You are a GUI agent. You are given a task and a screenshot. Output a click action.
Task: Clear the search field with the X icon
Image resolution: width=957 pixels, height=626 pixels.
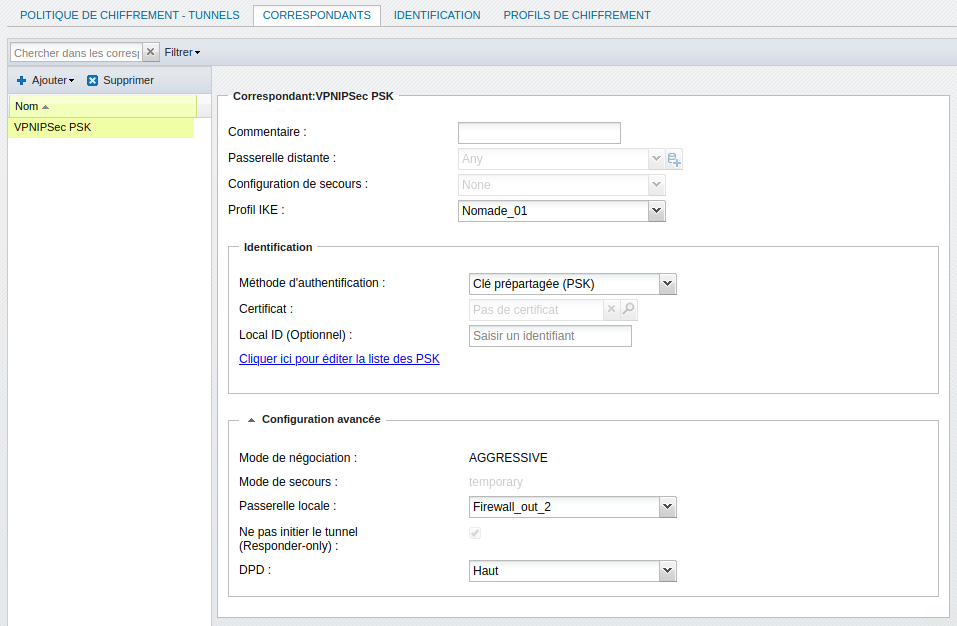pos(151,52)
